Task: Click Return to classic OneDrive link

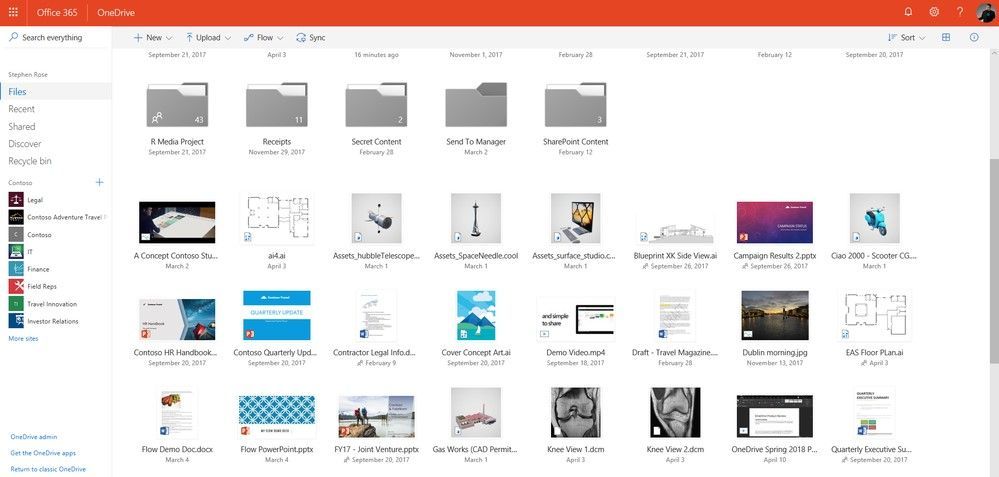Action: click(48, 469)
